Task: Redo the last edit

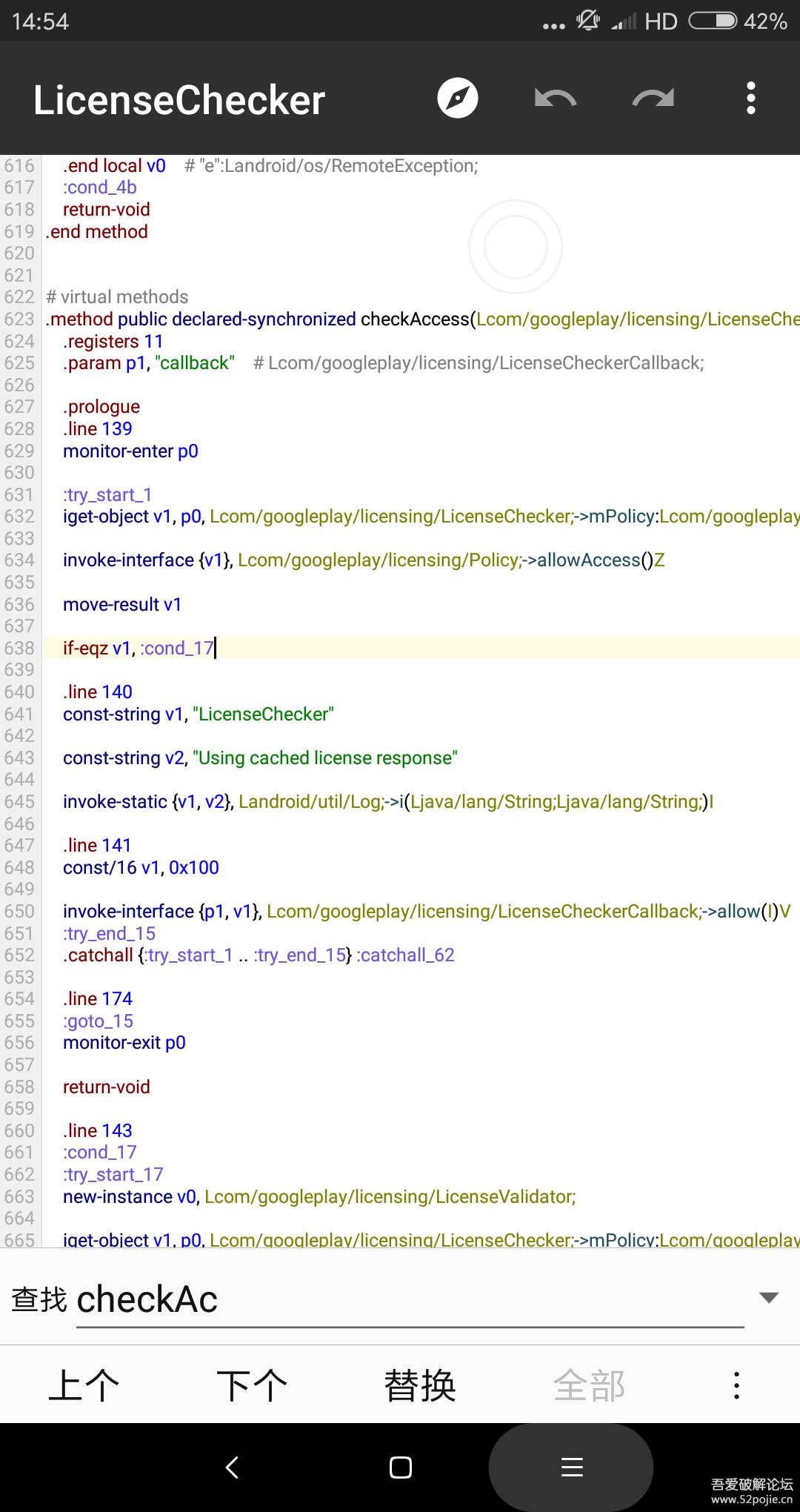Action: pyautogui.click(x=653, y=98)
